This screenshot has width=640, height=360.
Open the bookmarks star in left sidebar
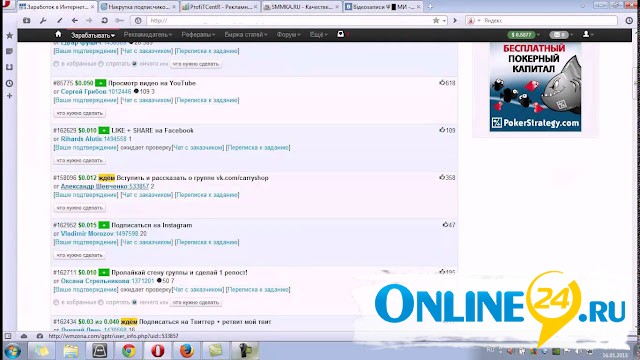point(9,36)
